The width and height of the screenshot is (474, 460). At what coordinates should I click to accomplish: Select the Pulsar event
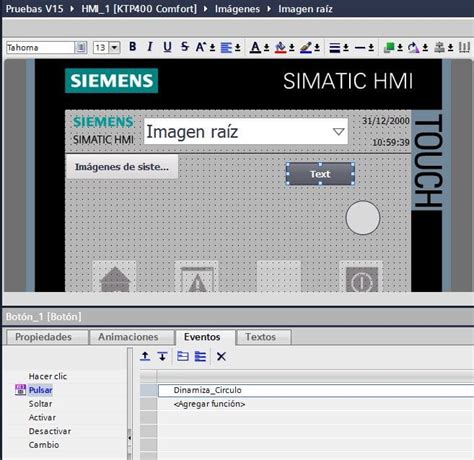[40, 390]
